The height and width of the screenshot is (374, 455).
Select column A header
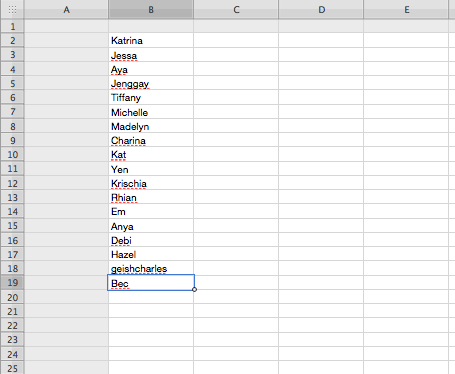click(66, 10)
